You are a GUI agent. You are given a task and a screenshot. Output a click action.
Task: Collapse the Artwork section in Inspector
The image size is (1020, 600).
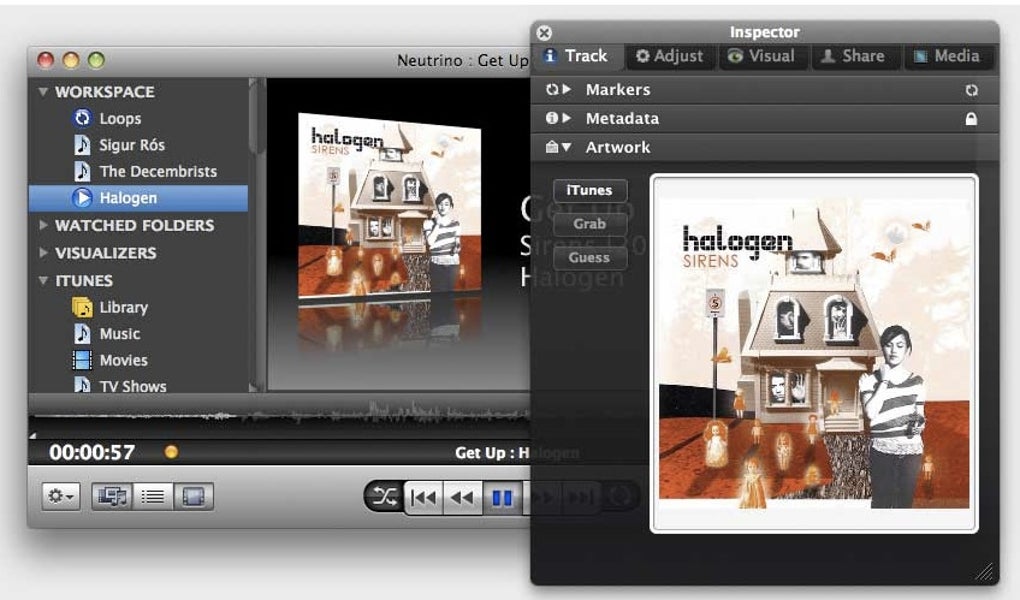(x=567, y=147)
